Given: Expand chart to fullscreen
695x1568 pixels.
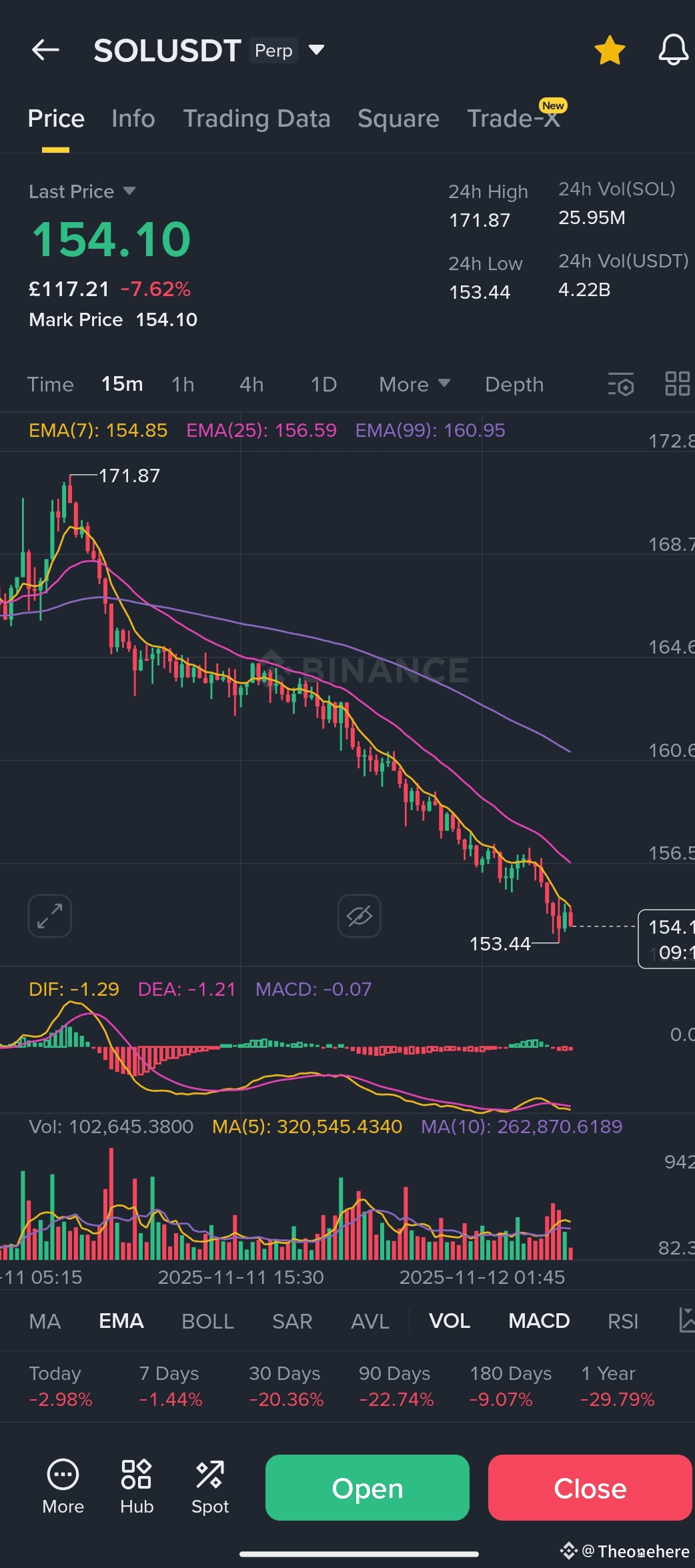Looking at the screenshot, I should pyautogui.click(x=50, y=916).
